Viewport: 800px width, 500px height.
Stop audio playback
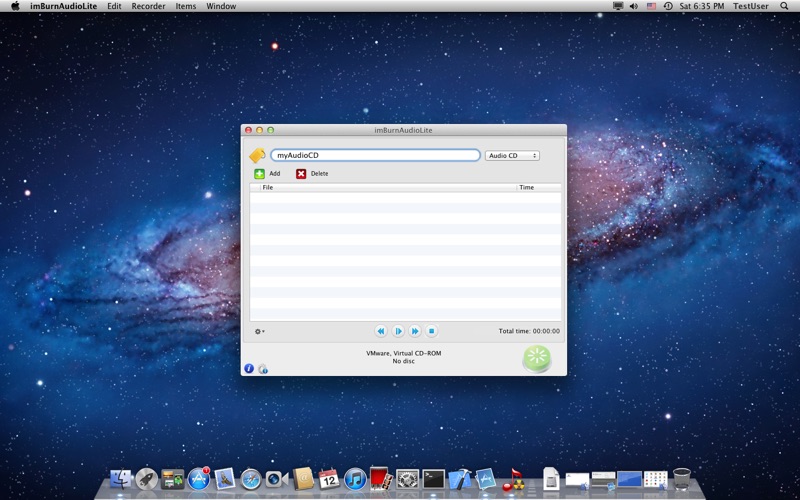point(432,331)
